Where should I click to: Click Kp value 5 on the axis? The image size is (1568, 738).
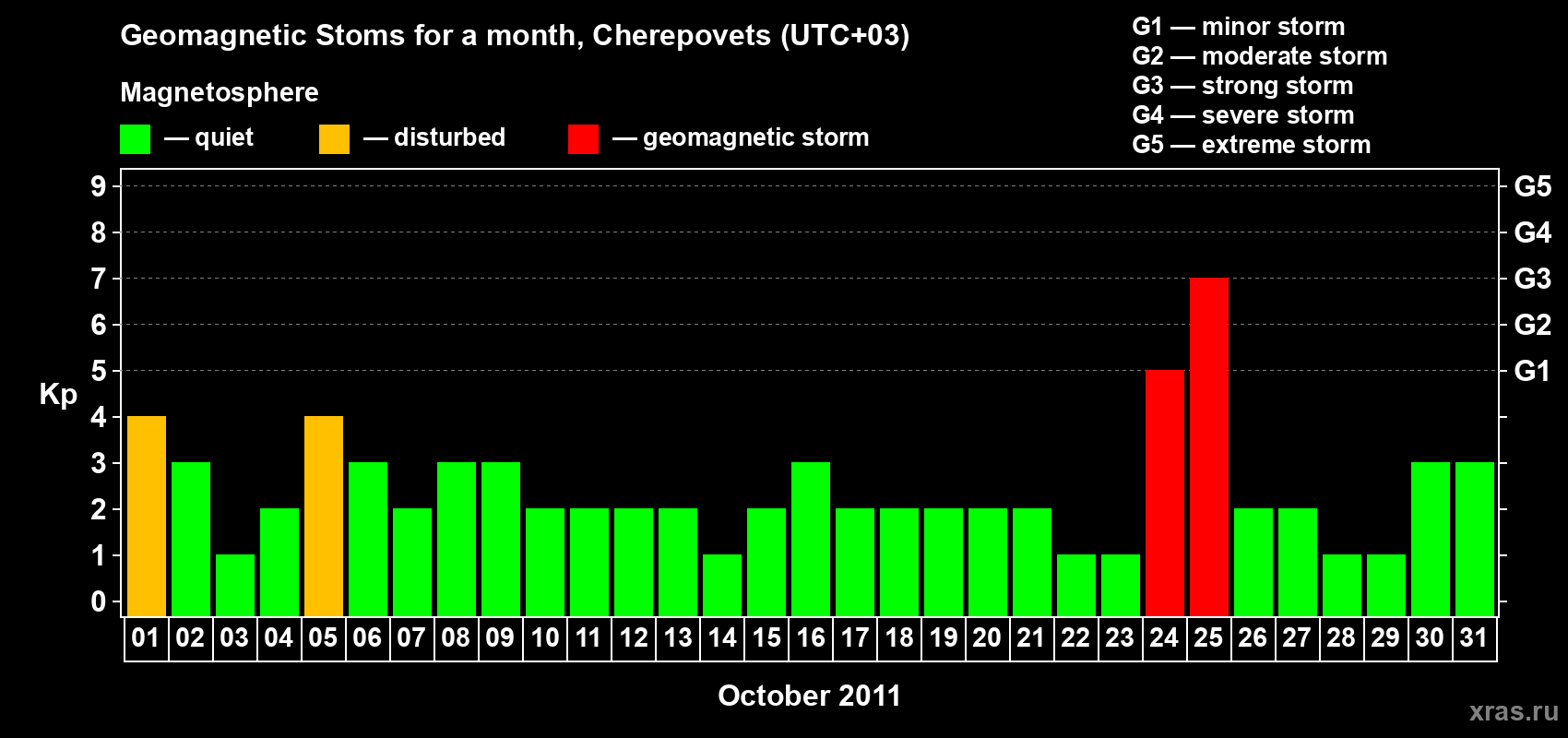[x=99, y=371]
